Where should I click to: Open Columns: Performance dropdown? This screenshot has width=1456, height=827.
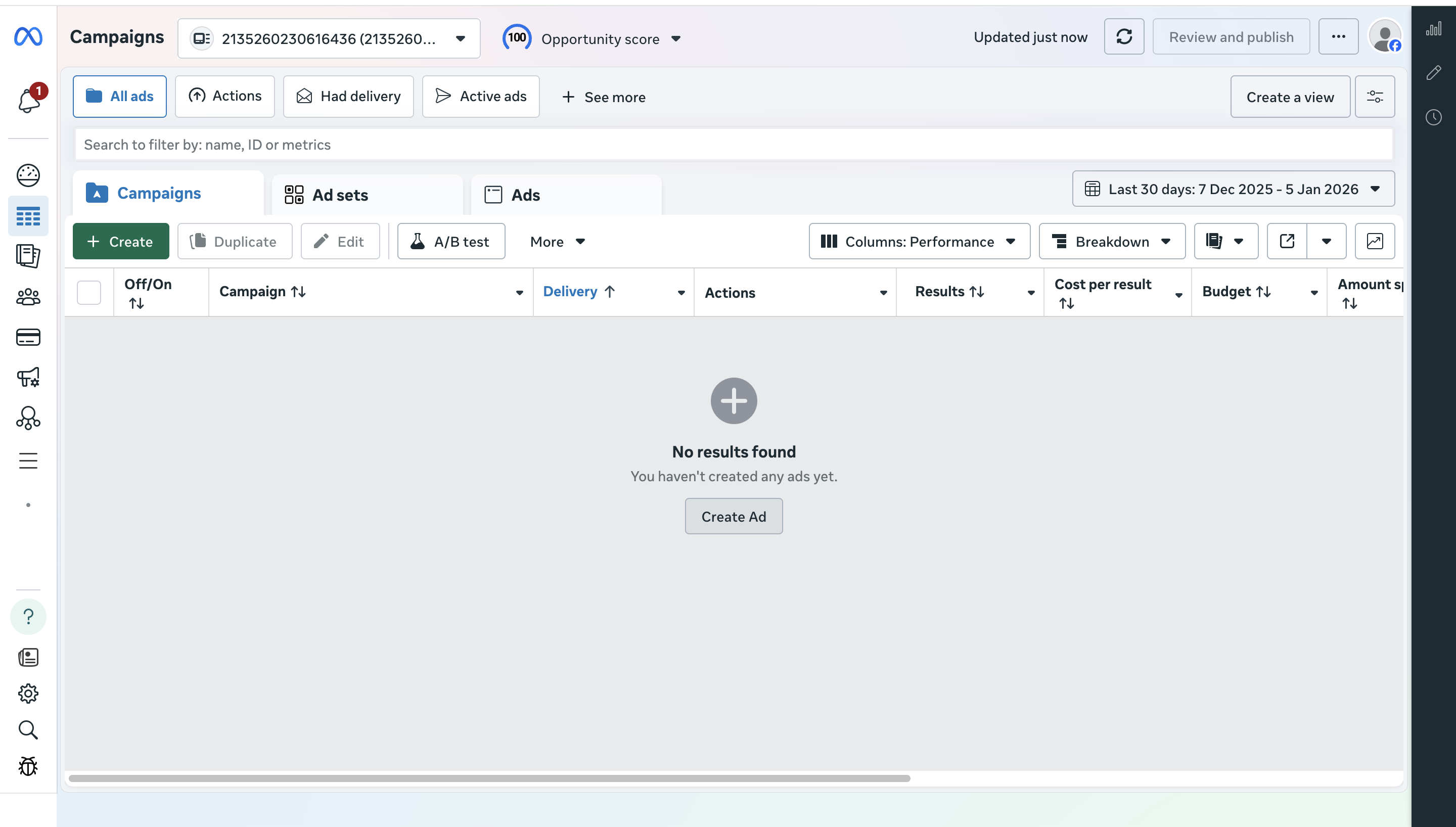(919, 242)
